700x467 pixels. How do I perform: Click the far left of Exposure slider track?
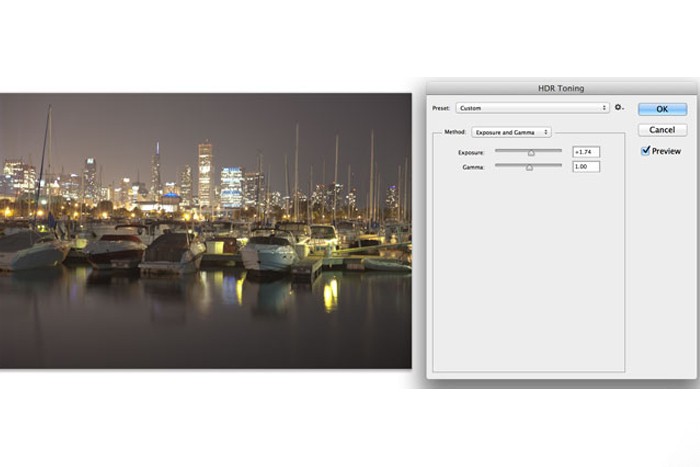pos(498,151)
